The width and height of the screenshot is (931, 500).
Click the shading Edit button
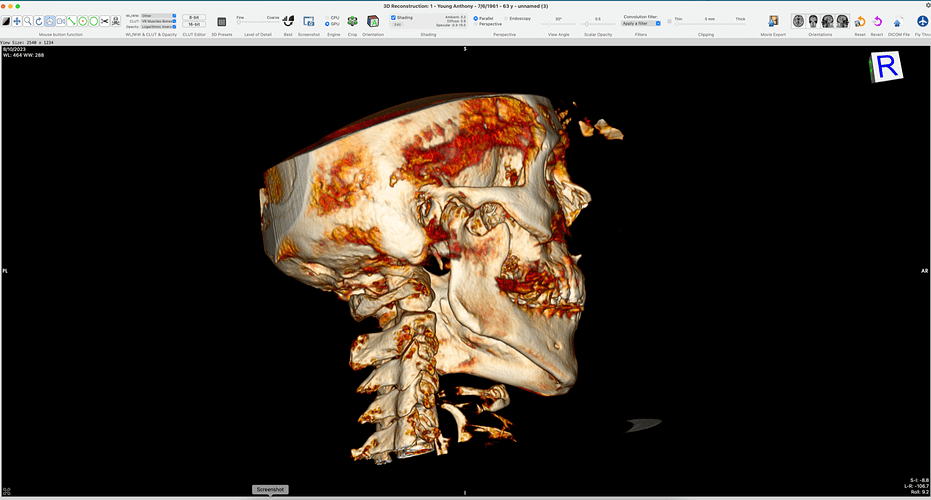click(x=397, y=24)
